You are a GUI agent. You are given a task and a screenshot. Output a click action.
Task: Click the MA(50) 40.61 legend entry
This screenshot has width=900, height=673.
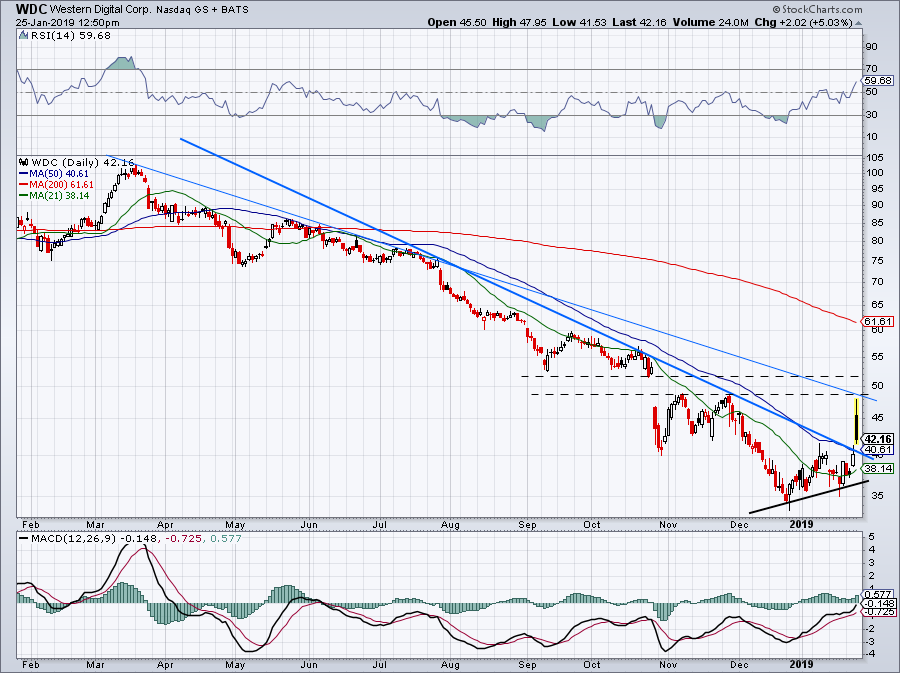55,173
